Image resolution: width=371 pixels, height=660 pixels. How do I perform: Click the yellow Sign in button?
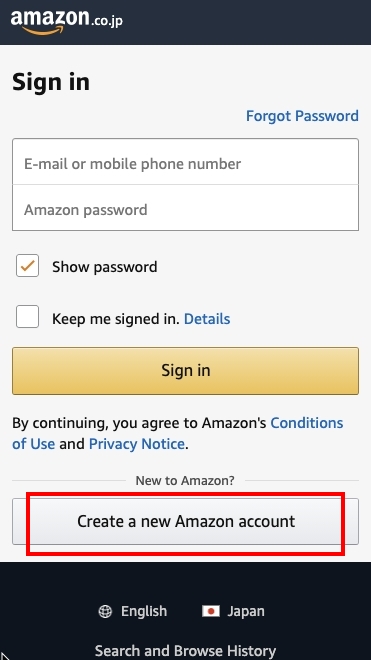pos(185,371)
